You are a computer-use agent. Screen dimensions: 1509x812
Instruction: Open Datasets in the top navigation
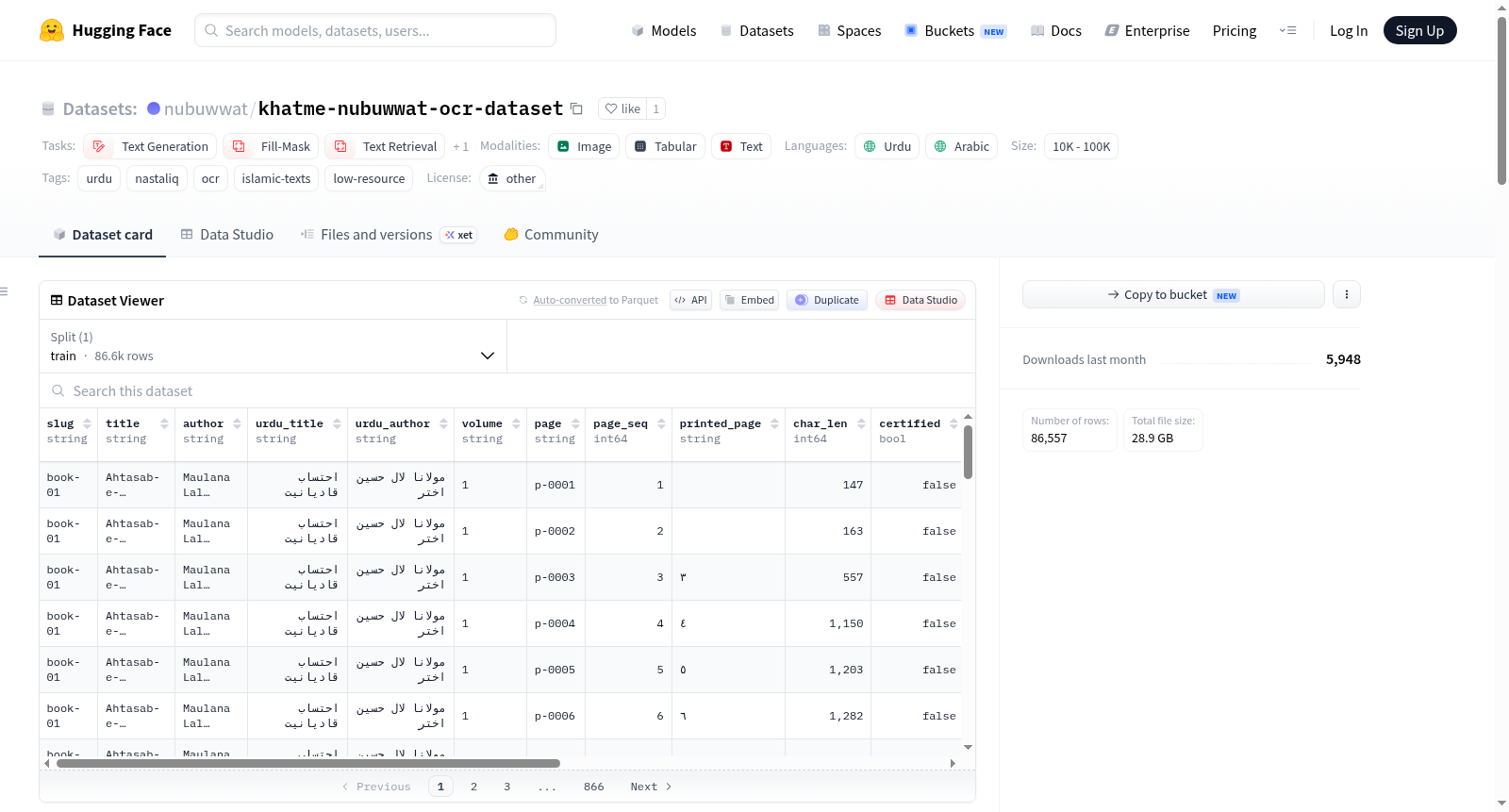click(756, 30)
